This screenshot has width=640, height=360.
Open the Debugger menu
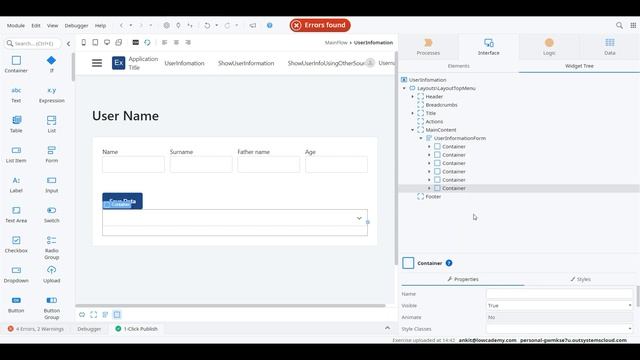[x=76, y=25]
